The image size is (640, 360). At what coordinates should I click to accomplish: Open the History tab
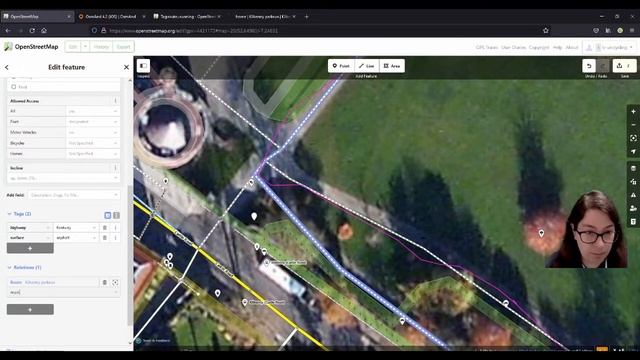(101, 47)
